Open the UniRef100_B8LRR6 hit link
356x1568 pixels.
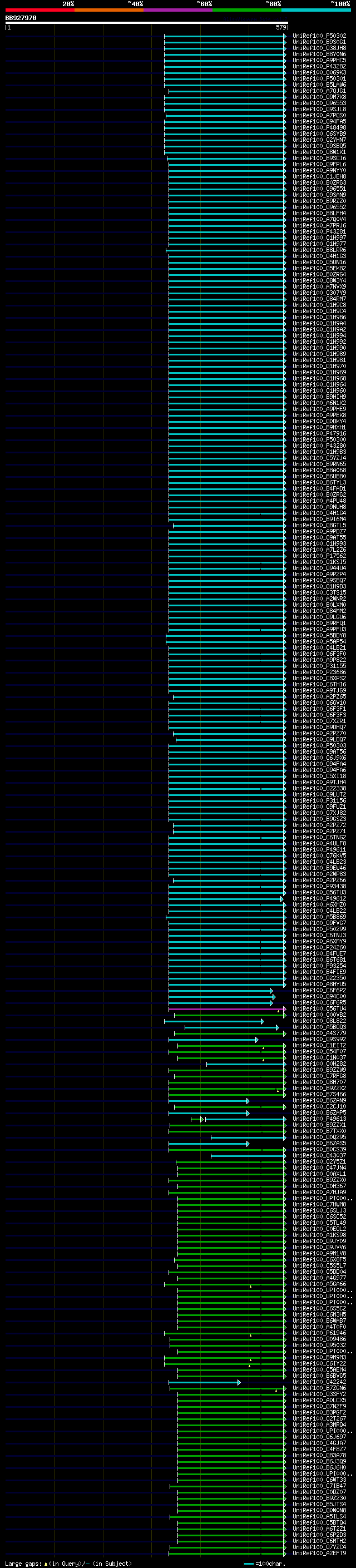pyautogui.click(x=319, y=250)
